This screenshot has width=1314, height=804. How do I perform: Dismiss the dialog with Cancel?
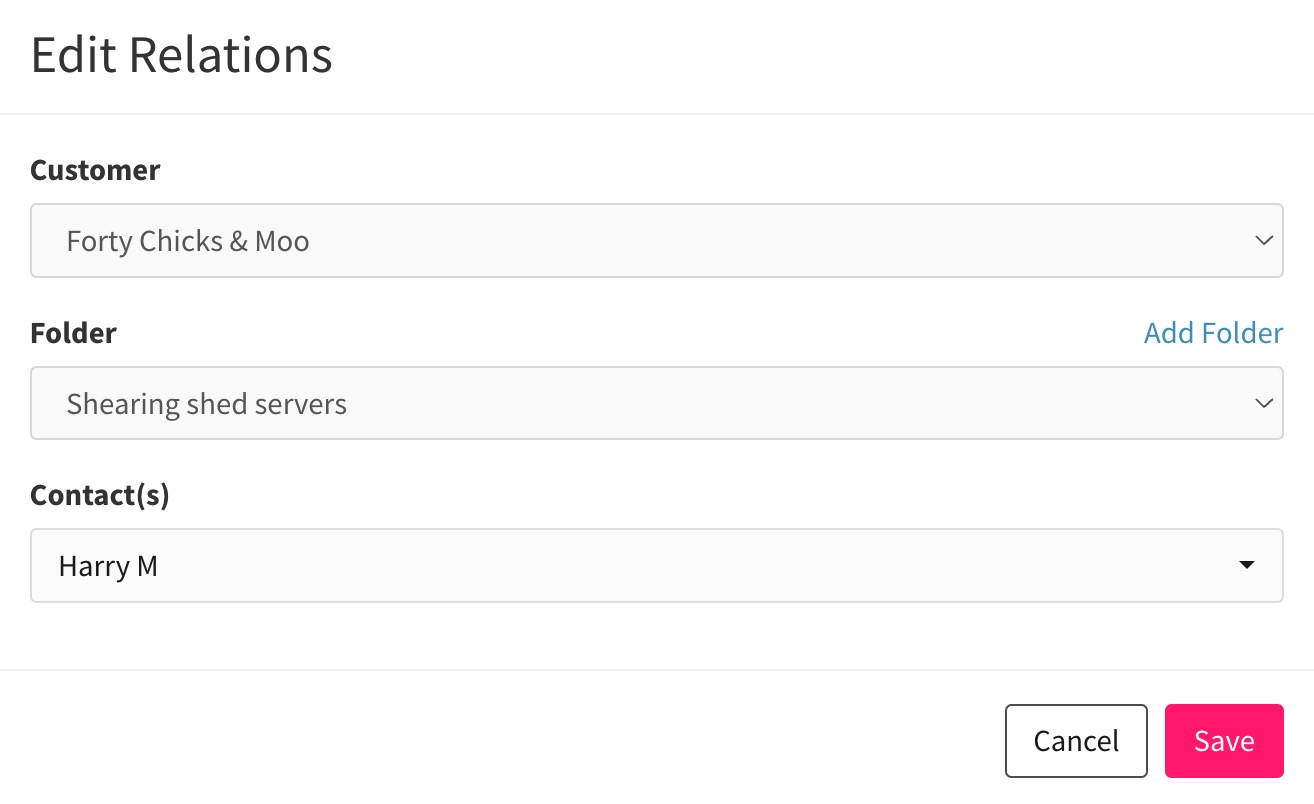tap(1076, 741)
